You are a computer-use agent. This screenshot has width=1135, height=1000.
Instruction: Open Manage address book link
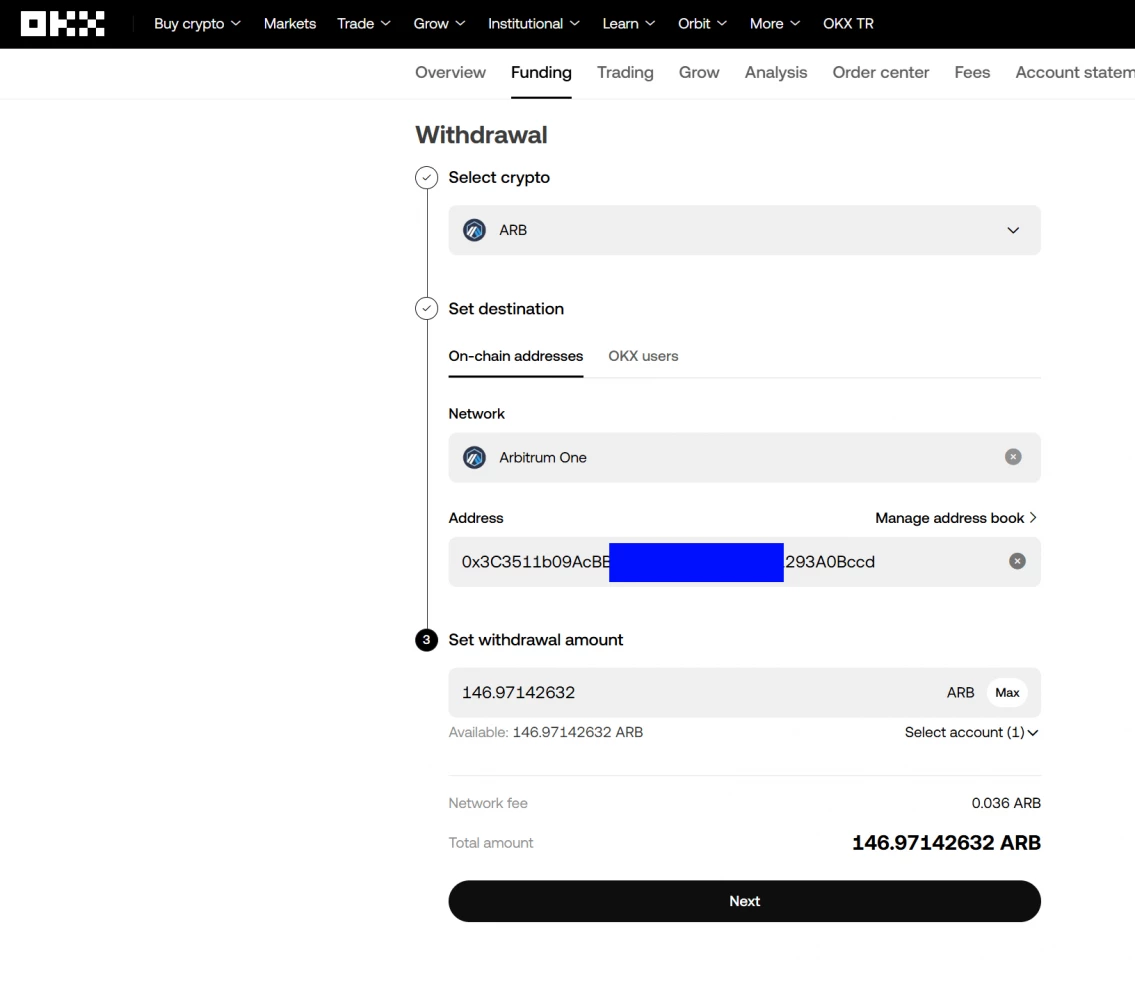[955, 518]
